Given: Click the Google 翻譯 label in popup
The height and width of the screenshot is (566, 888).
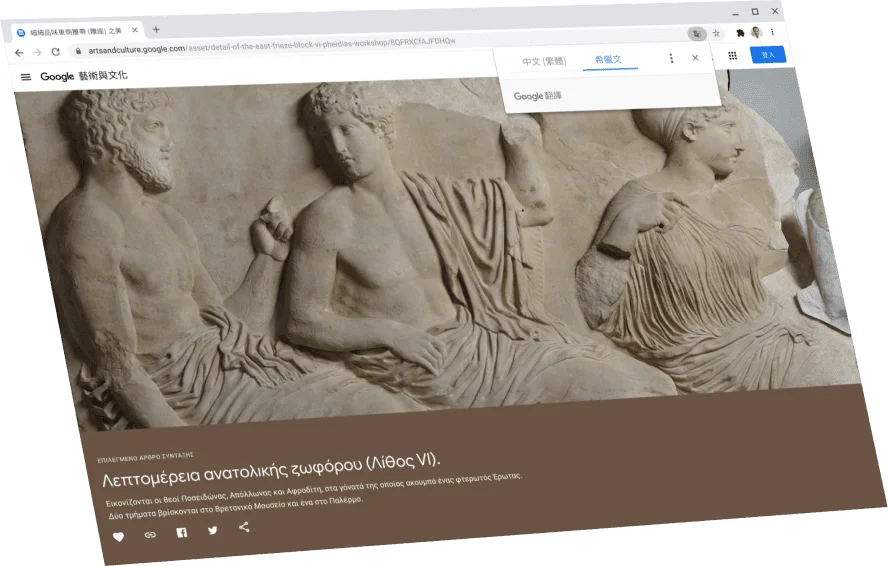Looking at the screenshot, I should tap(537, 96).
